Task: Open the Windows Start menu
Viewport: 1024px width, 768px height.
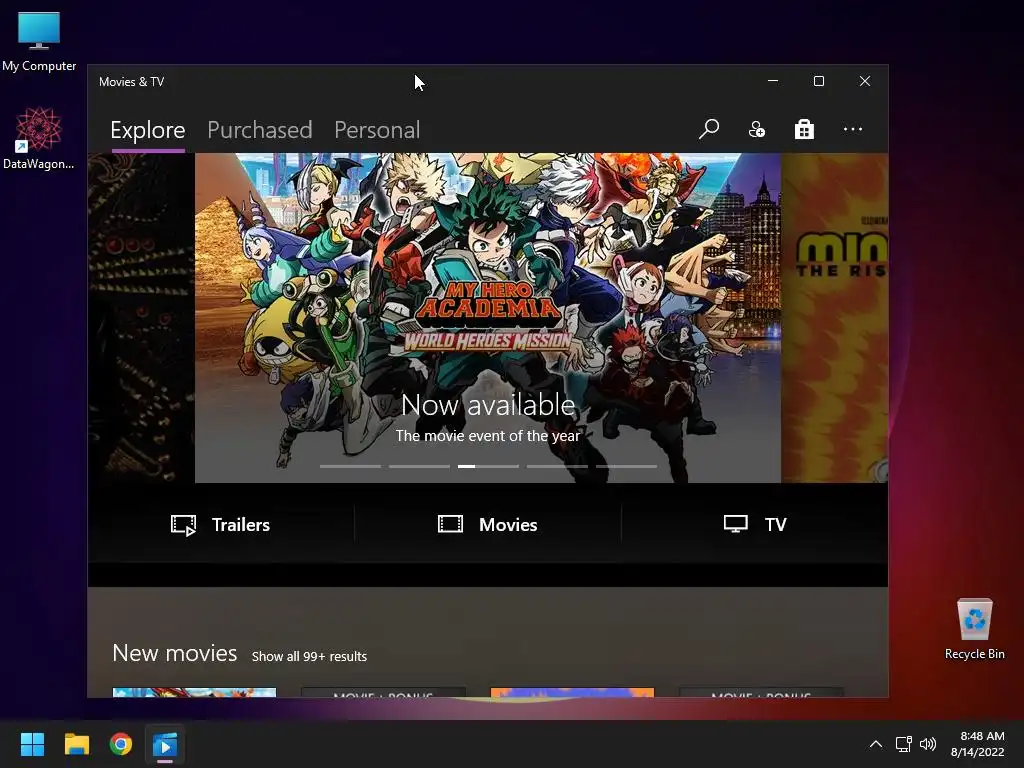Action: click(32, 744)
